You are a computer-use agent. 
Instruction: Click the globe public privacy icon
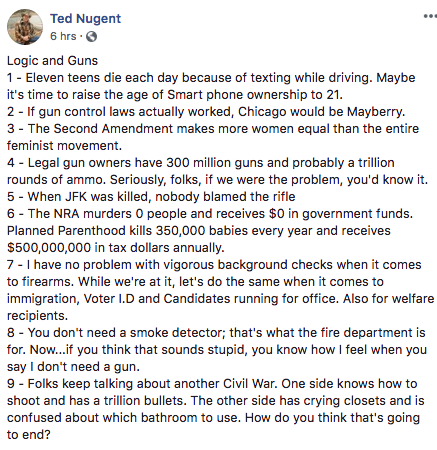point(91,36)
